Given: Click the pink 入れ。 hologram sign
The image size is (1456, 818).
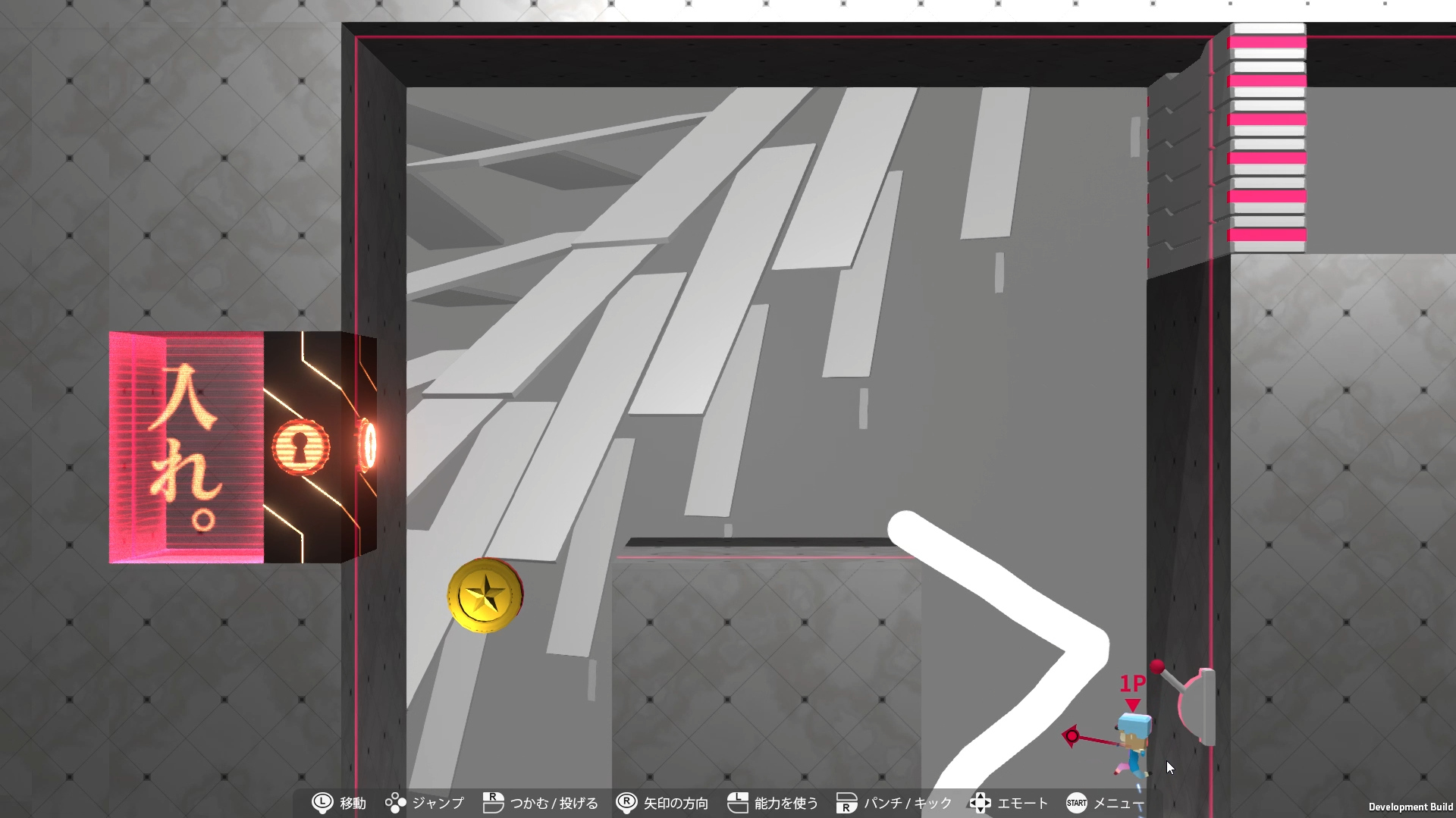Looking at the screenshot, I should pos(187,447).
